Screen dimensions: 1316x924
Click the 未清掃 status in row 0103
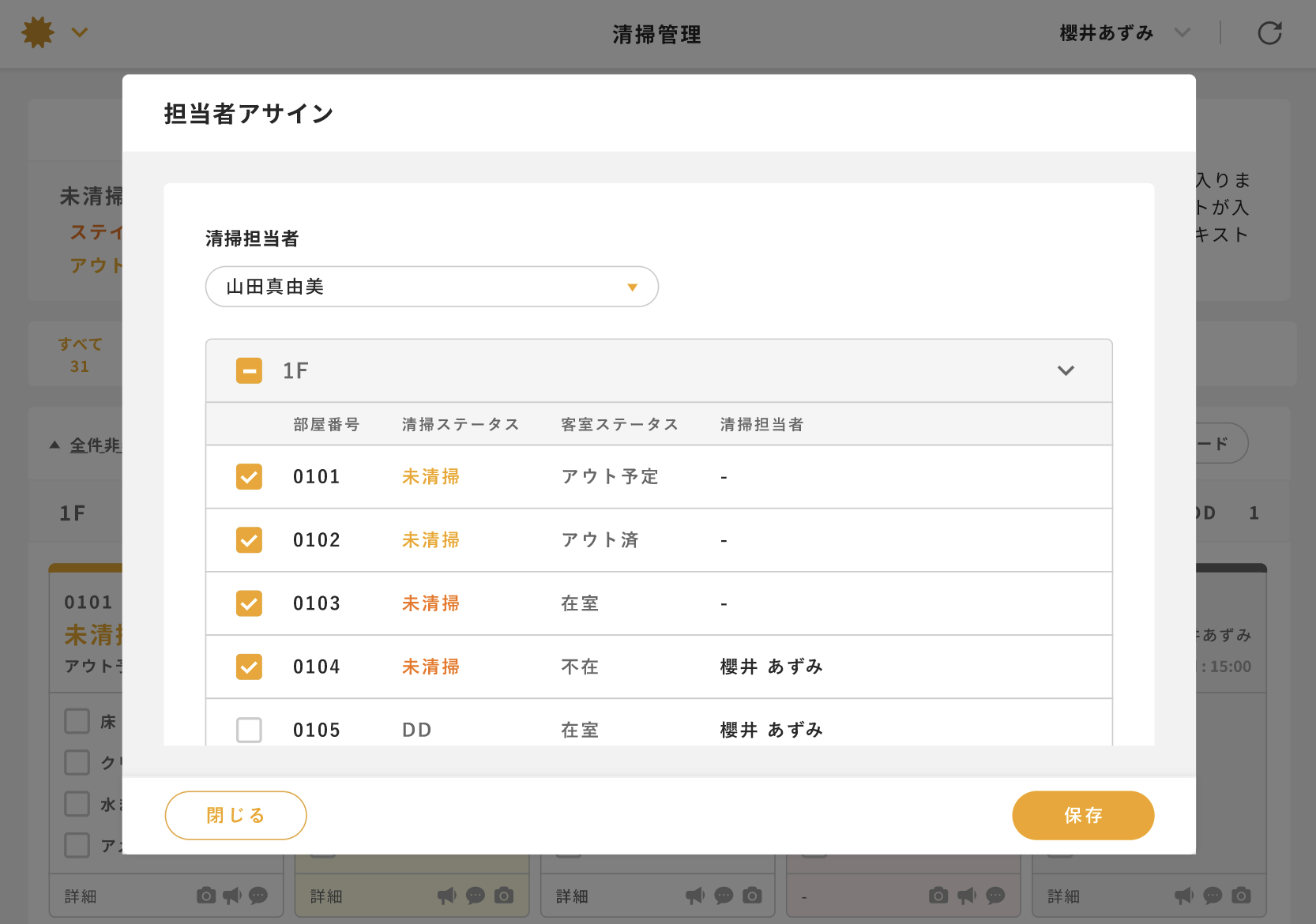click(431, 603)
